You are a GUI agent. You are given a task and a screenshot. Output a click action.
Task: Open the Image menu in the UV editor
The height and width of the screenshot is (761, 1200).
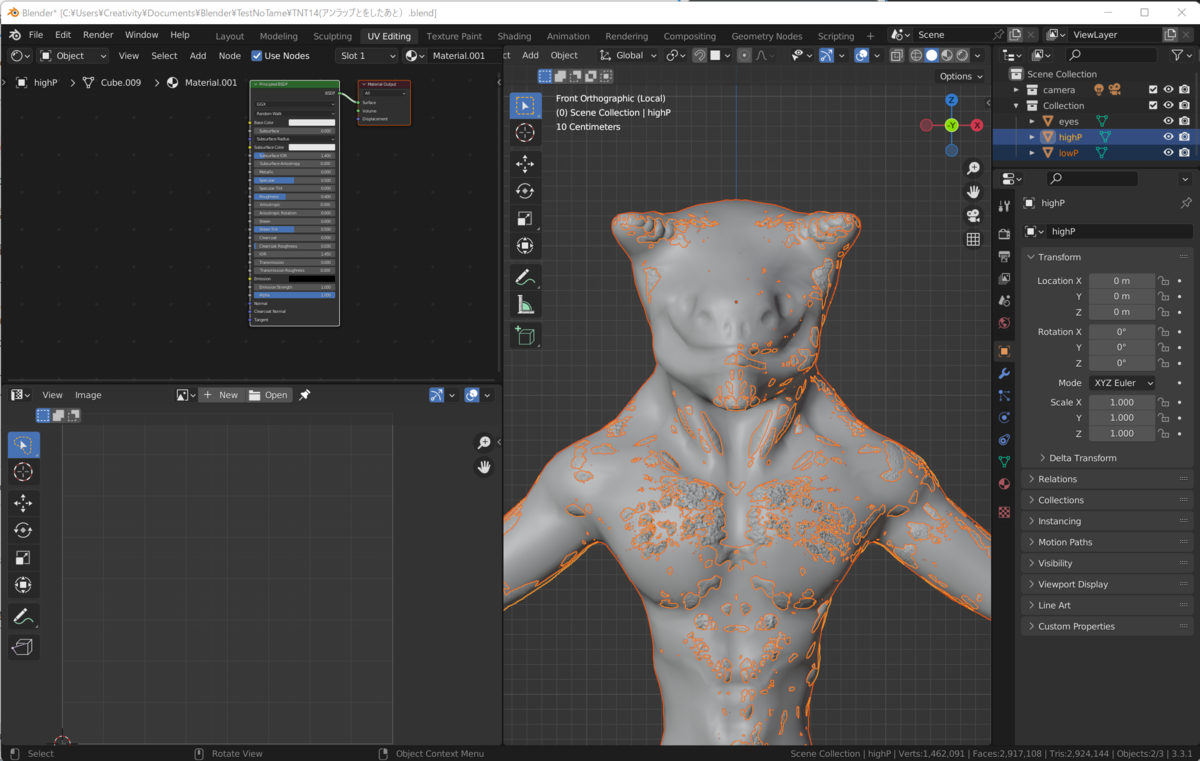click(x=88, y=395)
